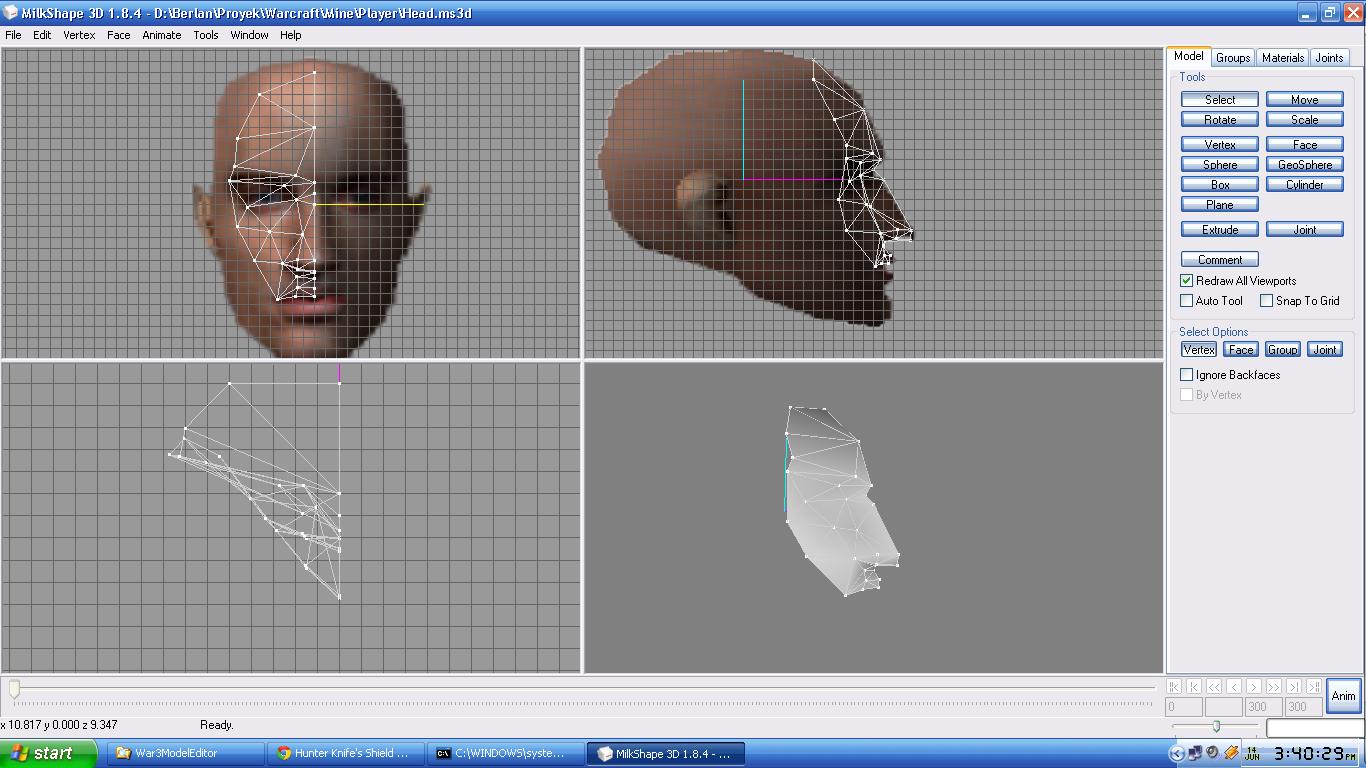
Task: Click the total frames field showing 300
Action: pyautogui.click(x=1303, y=706)
